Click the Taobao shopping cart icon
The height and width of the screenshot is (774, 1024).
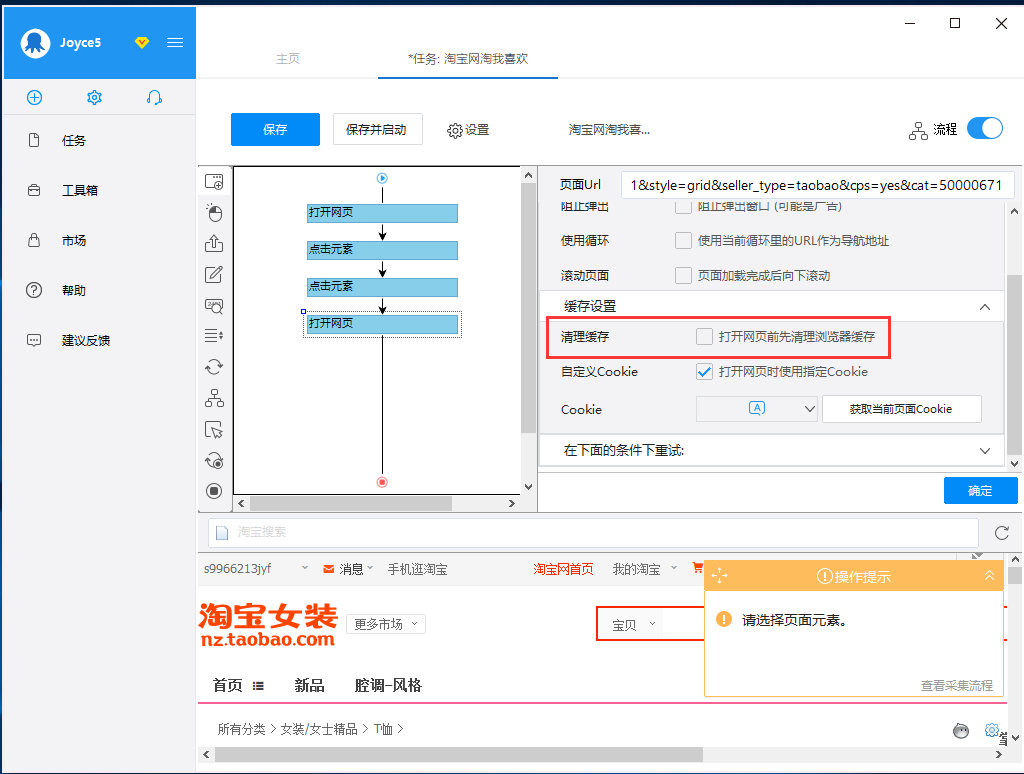(x=697, y=568)
